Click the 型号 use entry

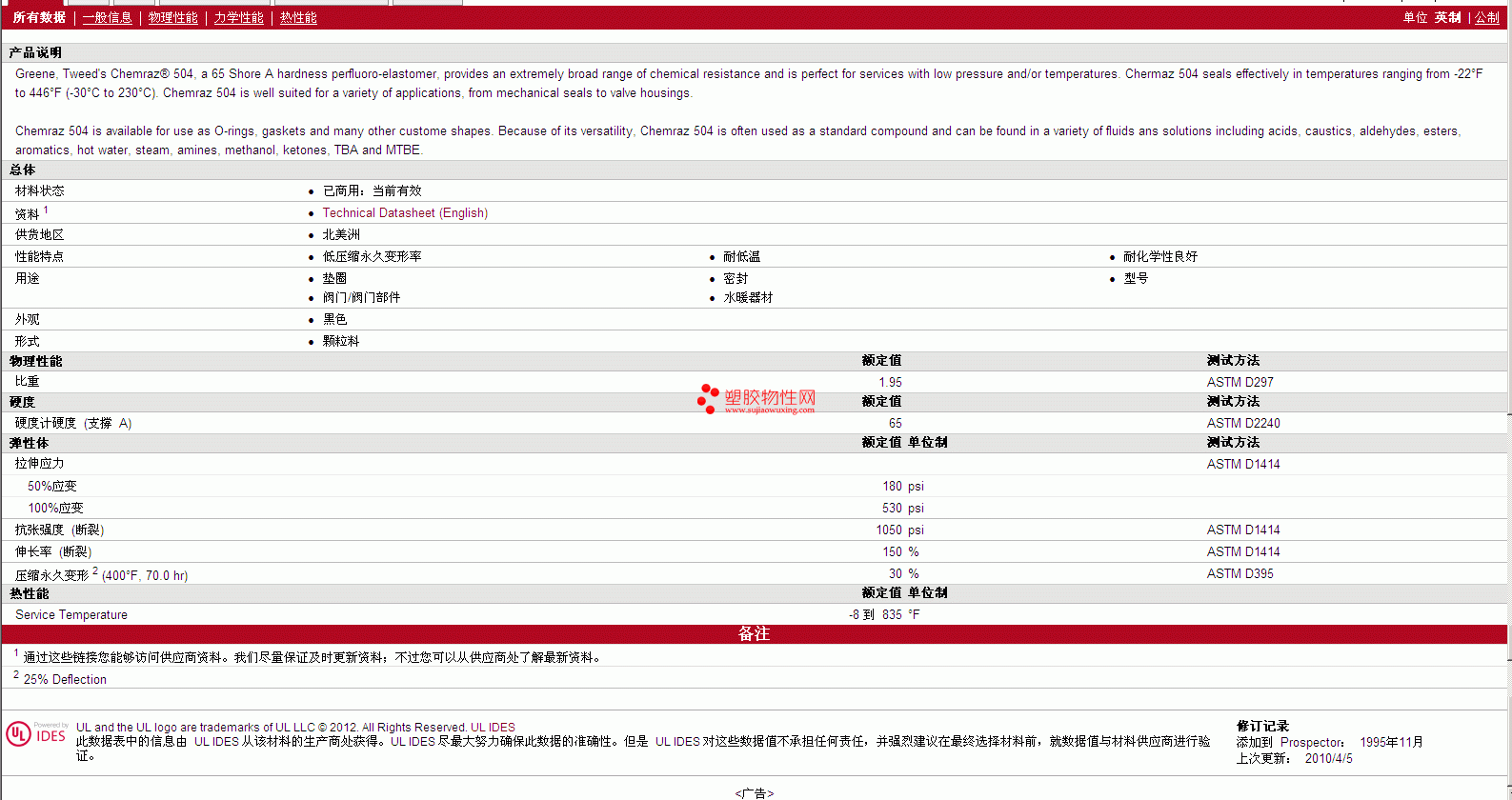pyautogui.click(x=1136, y=278)
